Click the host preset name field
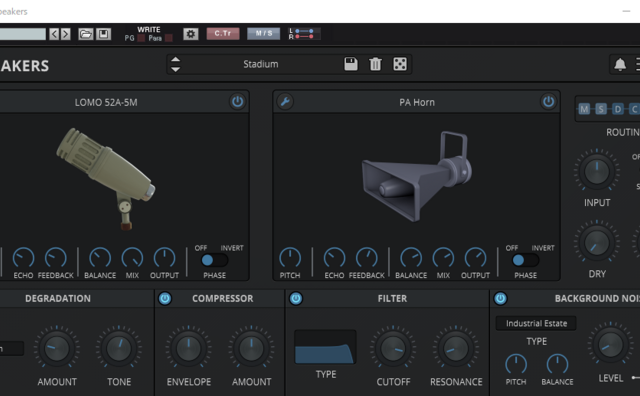640x396 pixels. pos(23,34)
